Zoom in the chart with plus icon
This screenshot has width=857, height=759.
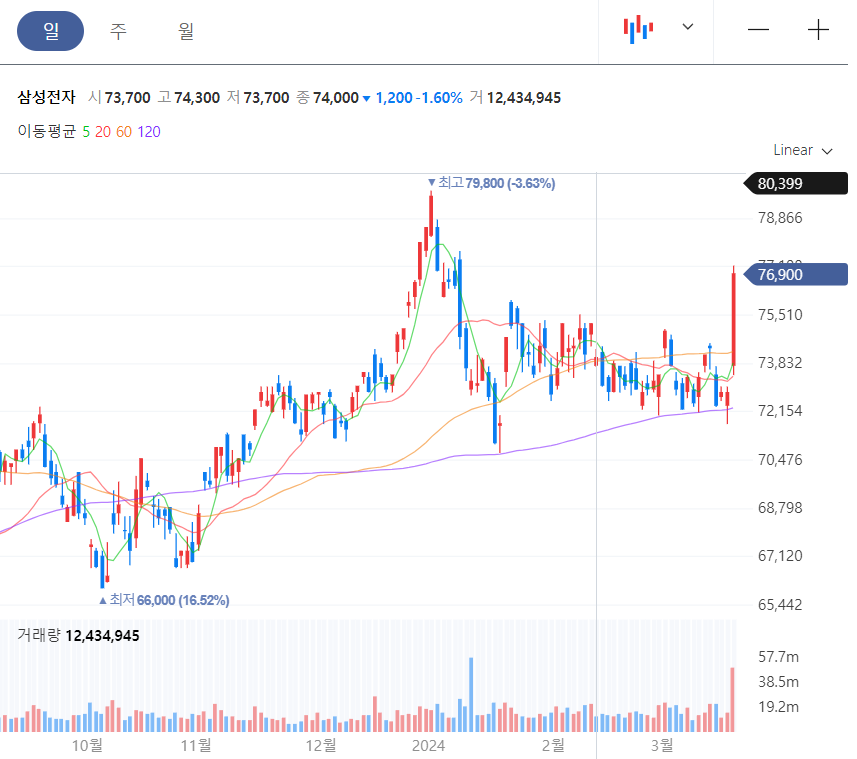pyautogui.click(x=818, y=30)
